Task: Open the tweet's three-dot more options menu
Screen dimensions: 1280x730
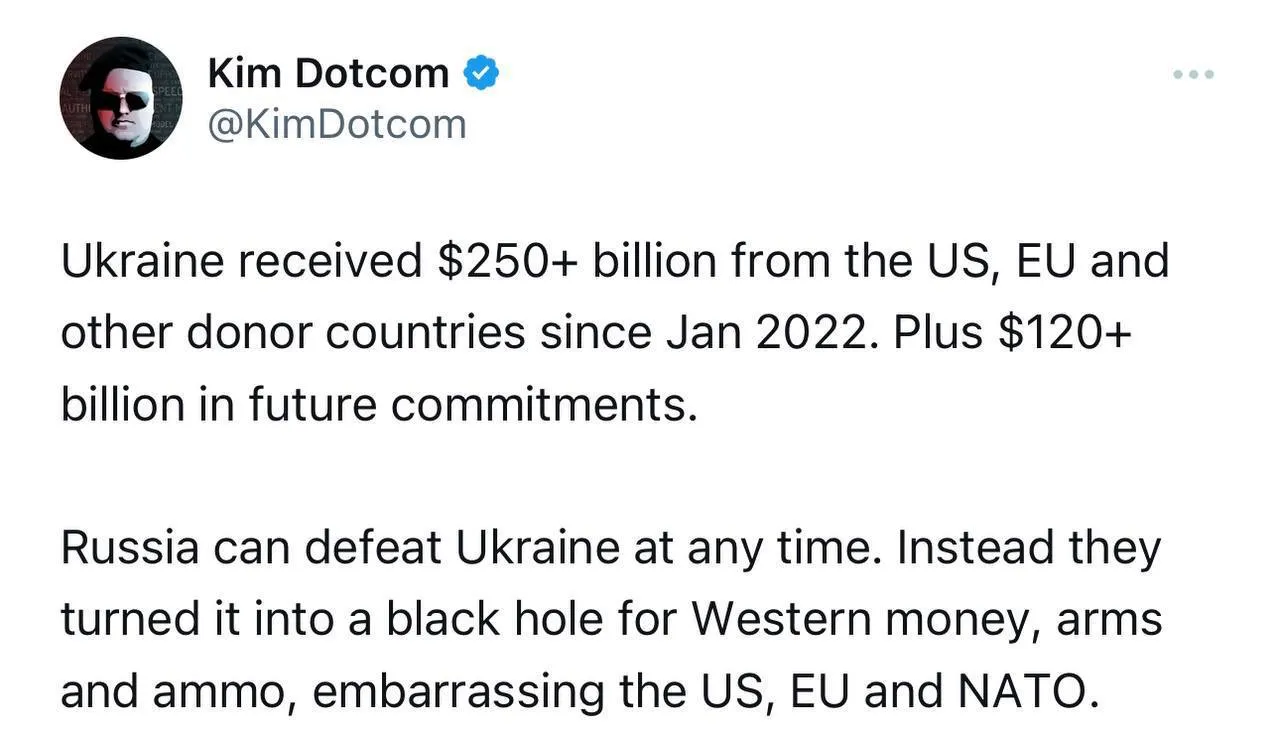Action: pyautogui.click(x=1194, y=75)
